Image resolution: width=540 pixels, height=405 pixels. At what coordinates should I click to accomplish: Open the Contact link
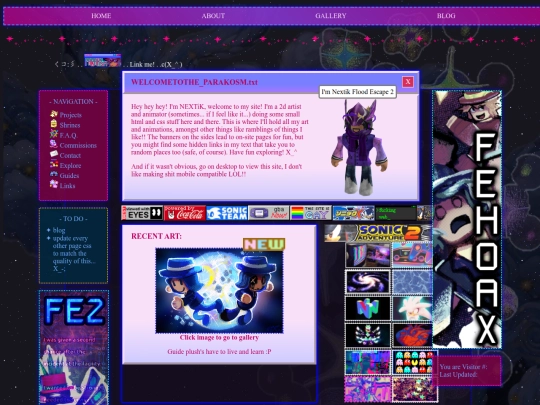pos(70,155)
